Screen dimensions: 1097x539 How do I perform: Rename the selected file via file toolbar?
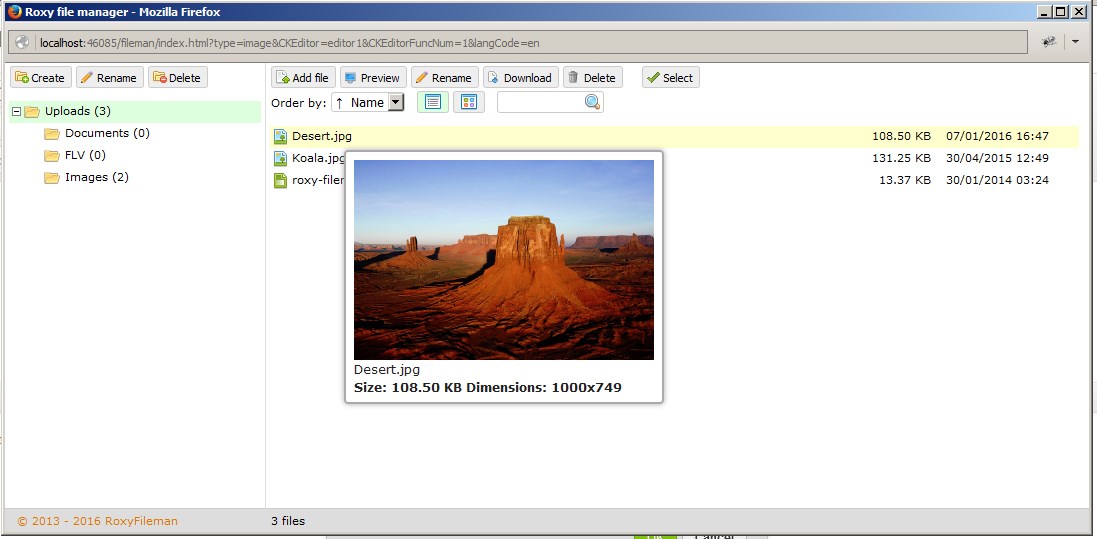click(444, 78)
